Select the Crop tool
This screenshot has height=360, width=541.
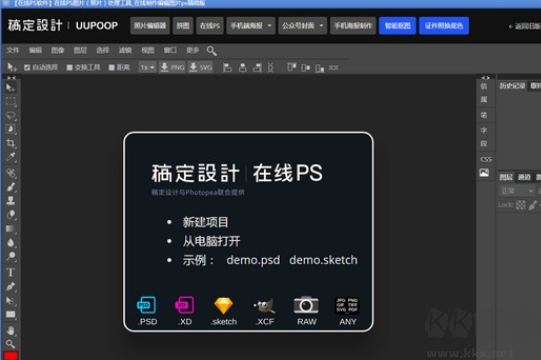10,143
